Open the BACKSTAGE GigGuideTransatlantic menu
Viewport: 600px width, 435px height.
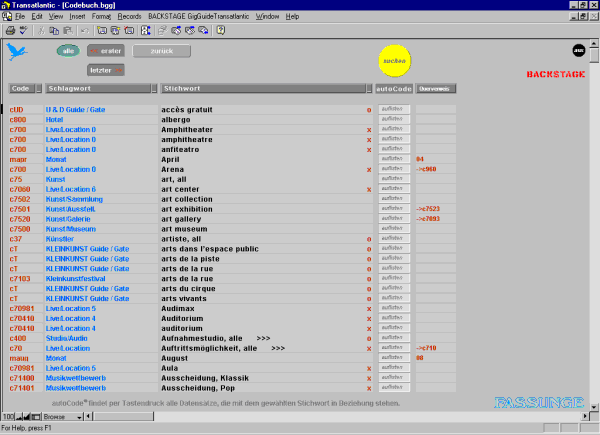click(x=199, y=17)
